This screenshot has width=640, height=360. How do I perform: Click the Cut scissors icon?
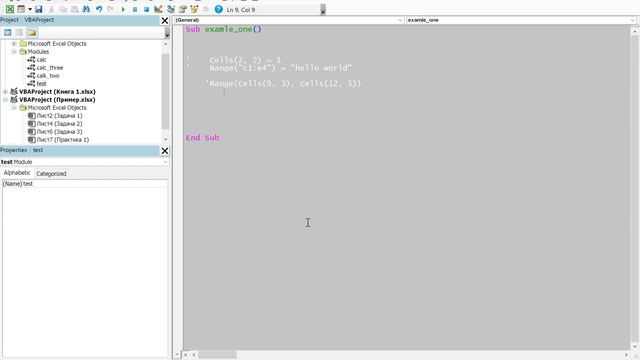pyautogui.click(x=51, y=9)
